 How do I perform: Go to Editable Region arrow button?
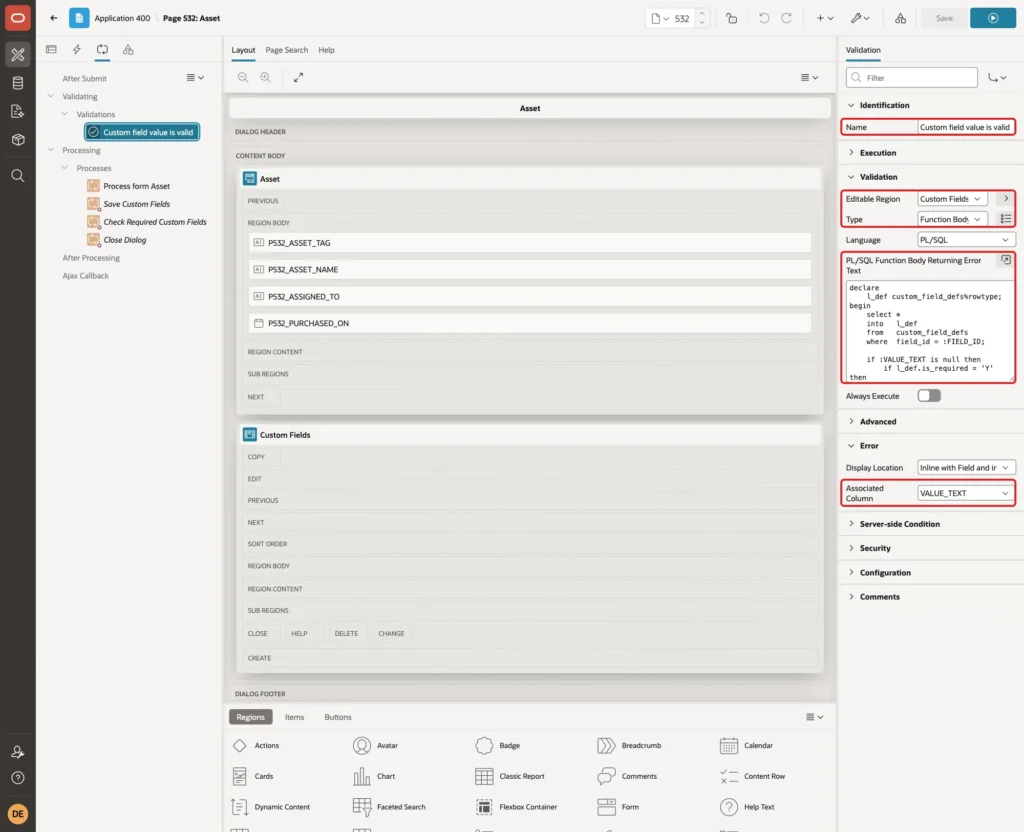click(x=1006, y=199)
